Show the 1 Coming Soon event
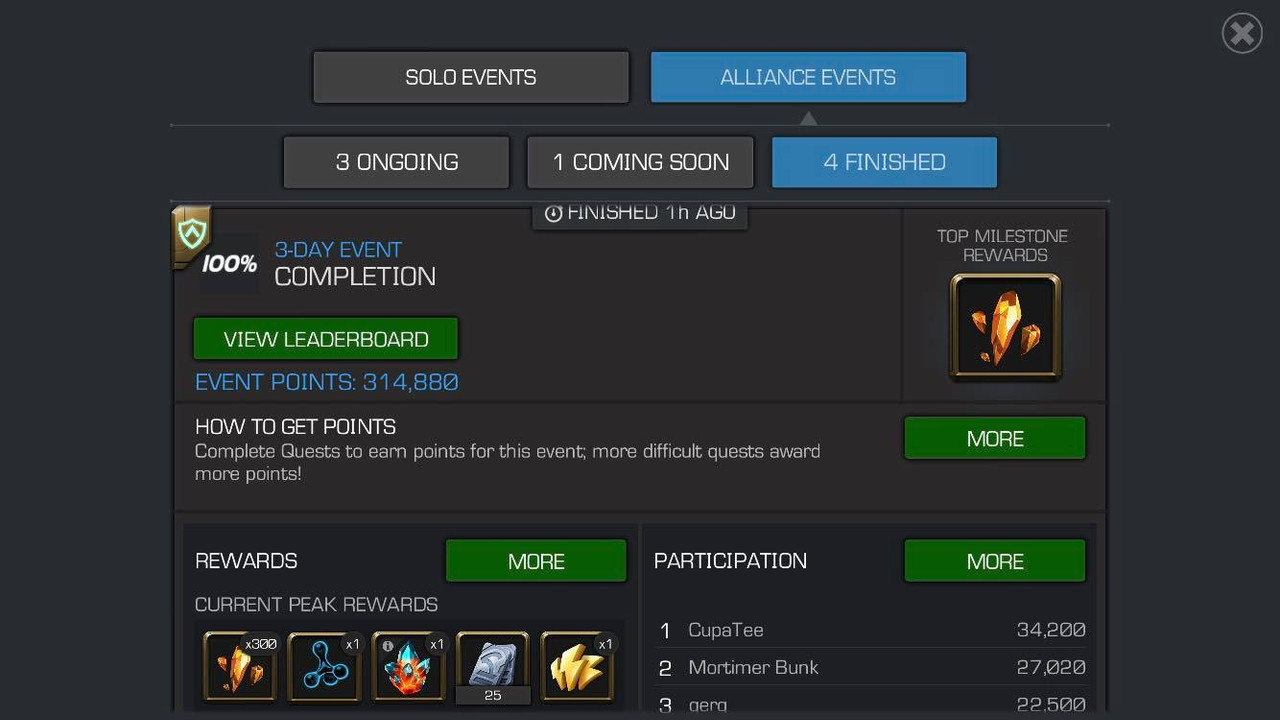The width and height of the screenshot is (1280, 720). point(640,162)
